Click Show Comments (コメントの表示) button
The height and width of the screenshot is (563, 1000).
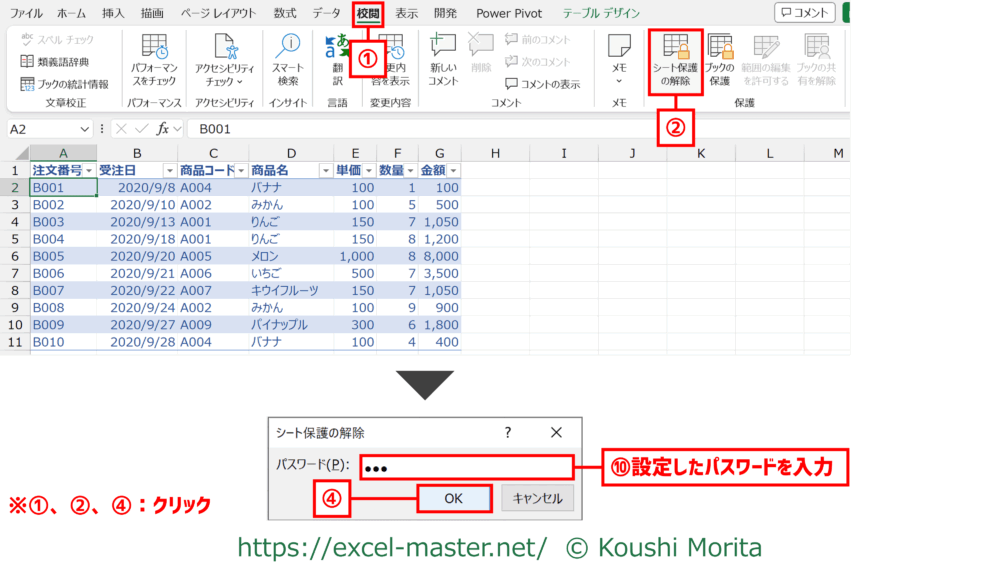[543, 84]
